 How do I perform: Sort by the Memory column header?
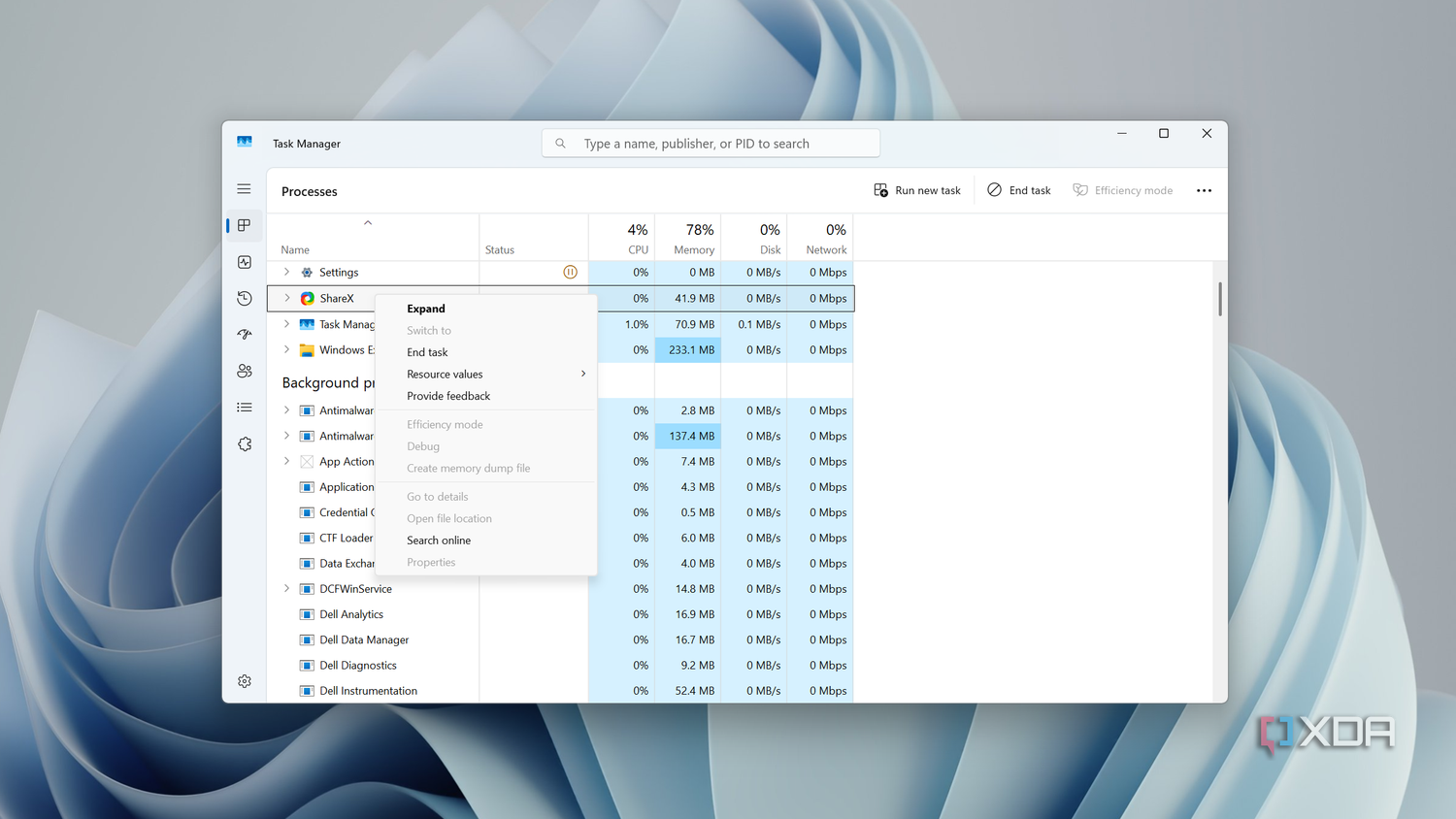[688, 238]
